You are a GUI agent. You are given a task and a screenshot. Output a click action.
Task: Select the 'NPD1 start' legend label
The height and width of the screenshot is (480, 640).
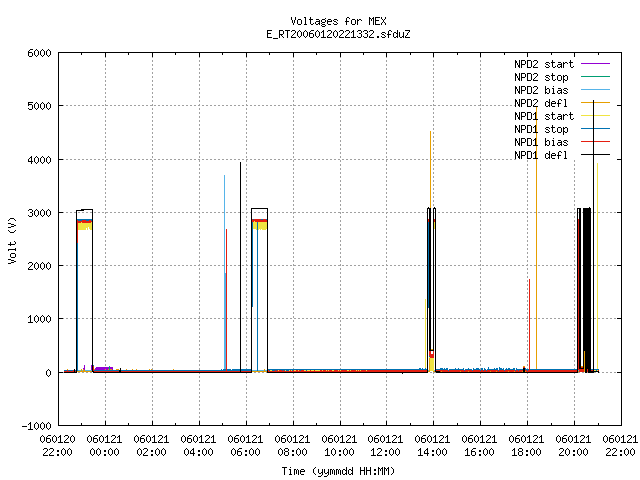tap(544, 116)
